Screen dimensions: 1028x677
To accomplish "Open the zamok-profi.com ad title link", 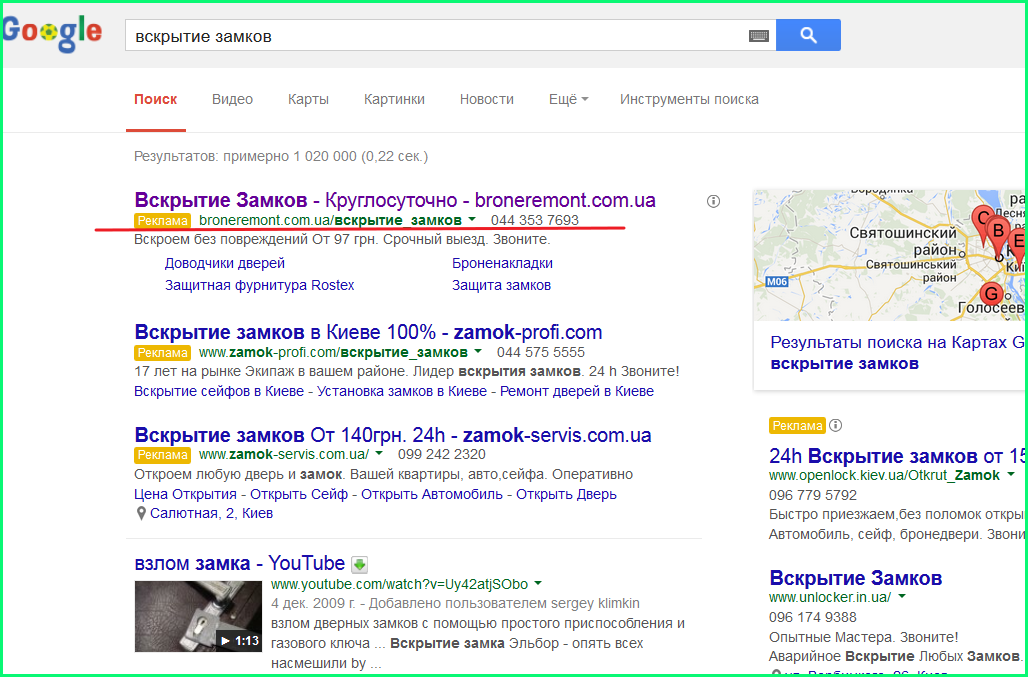I will coord(368,332).
